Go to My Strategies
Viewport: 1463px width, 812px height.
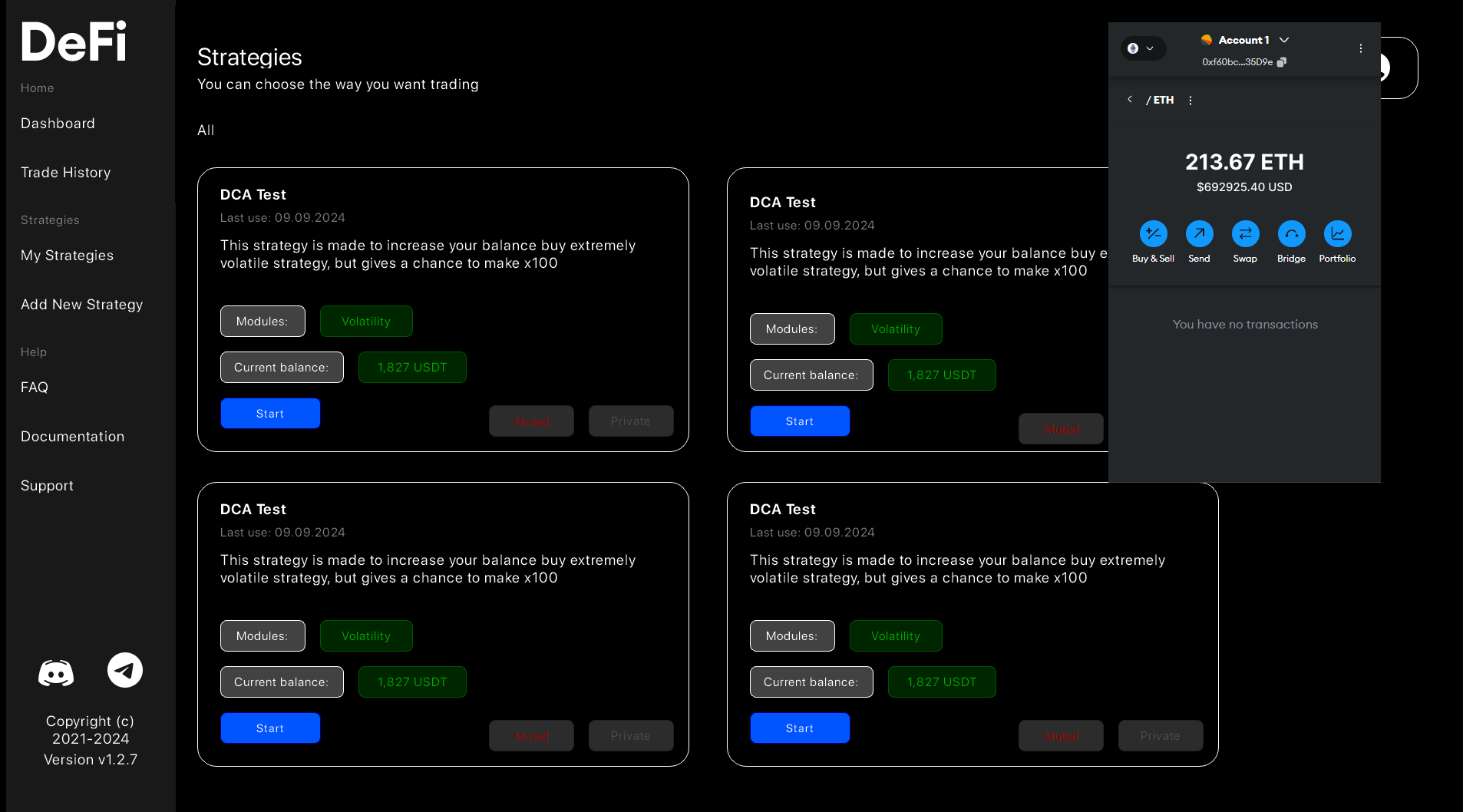(67, 256)
